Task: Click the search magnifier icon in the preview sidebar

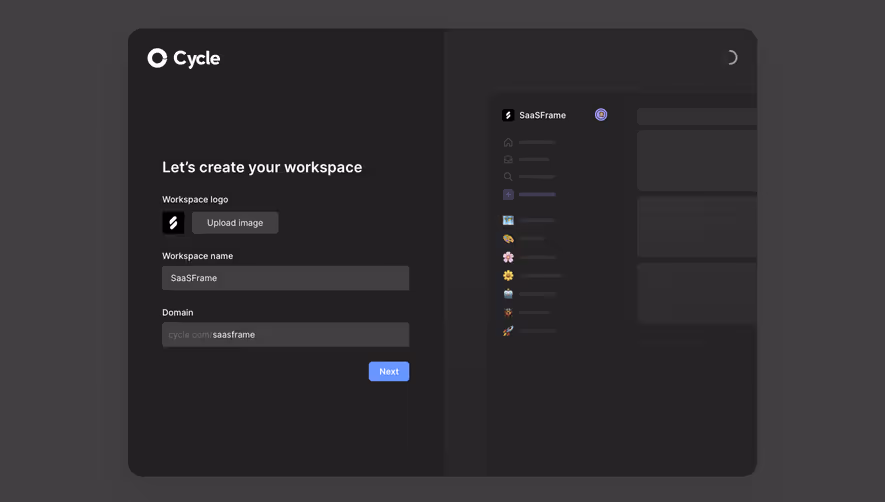Action: click(508, 177)
